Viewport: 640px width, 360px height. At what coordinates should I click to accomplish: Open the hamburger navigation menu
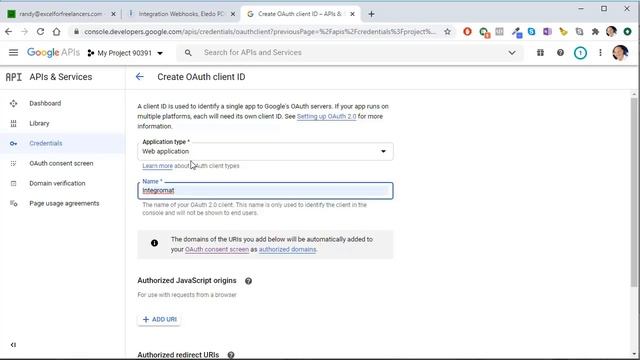[x=13, y=53]
